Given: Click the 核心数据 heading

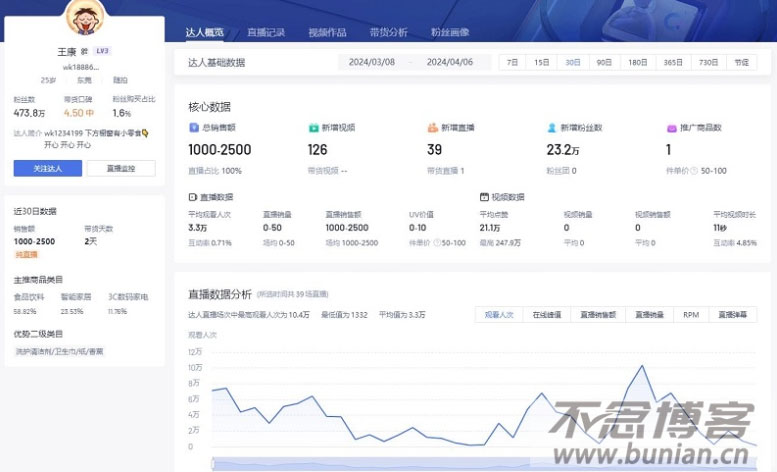Looking at the screenshot, I should click(209, 107).
